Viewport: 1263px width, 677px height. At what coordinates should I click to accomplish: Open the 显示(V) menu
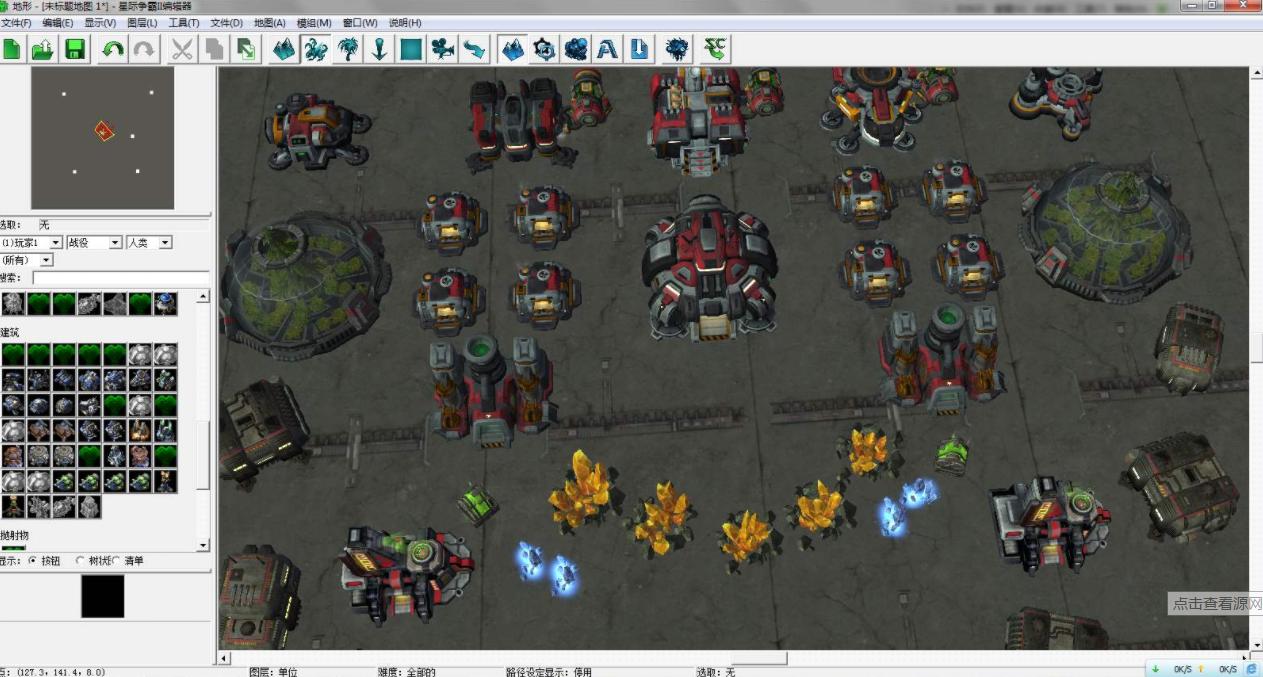[x=100, y=22]
